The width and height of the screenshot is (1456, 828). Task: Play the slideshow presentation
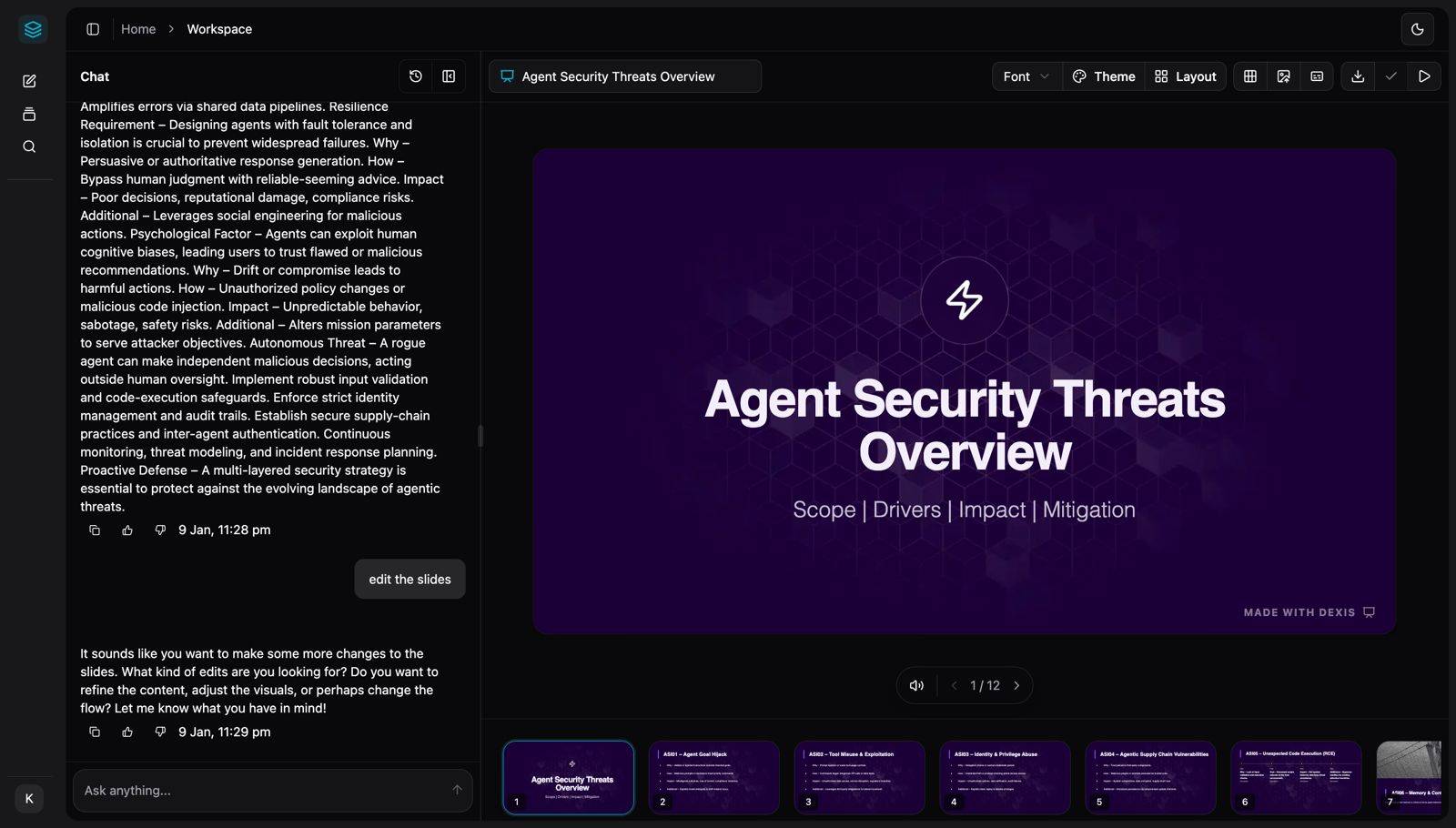click(x=1424, y=76)
